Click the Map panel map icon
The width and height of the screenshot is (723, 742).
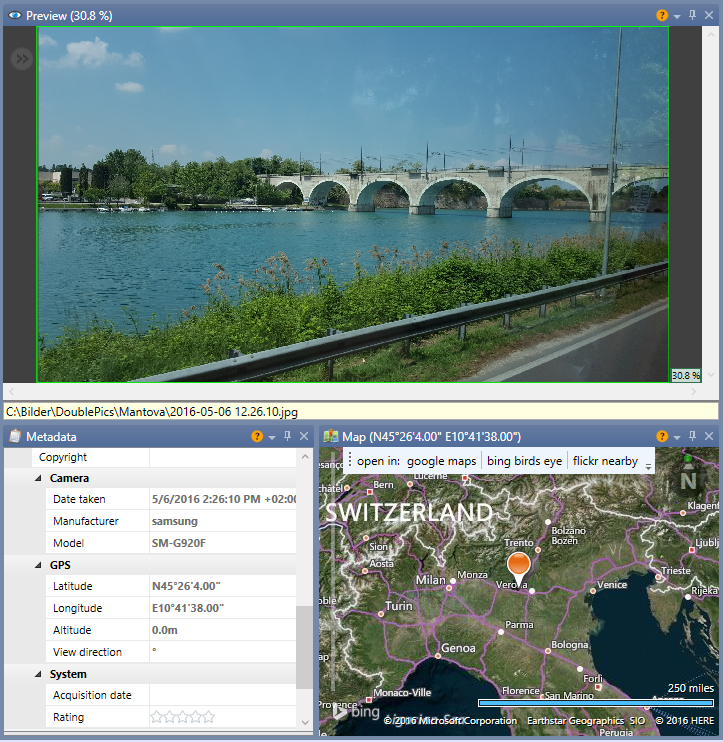pyautogui.click(x=331, y=436)
